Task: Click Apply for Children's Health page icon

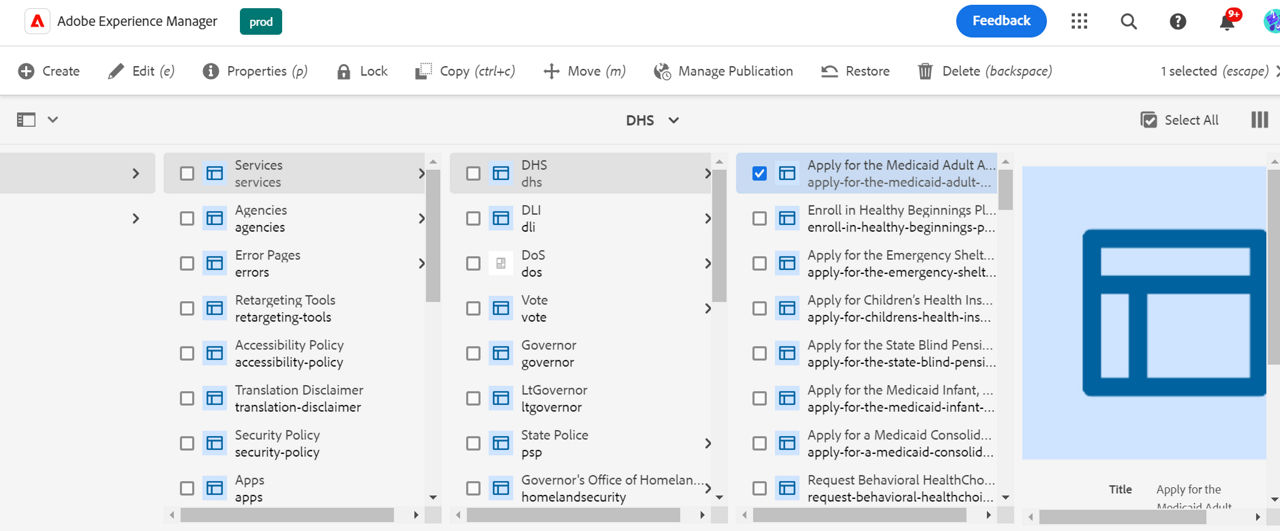Action: [786, 308]
